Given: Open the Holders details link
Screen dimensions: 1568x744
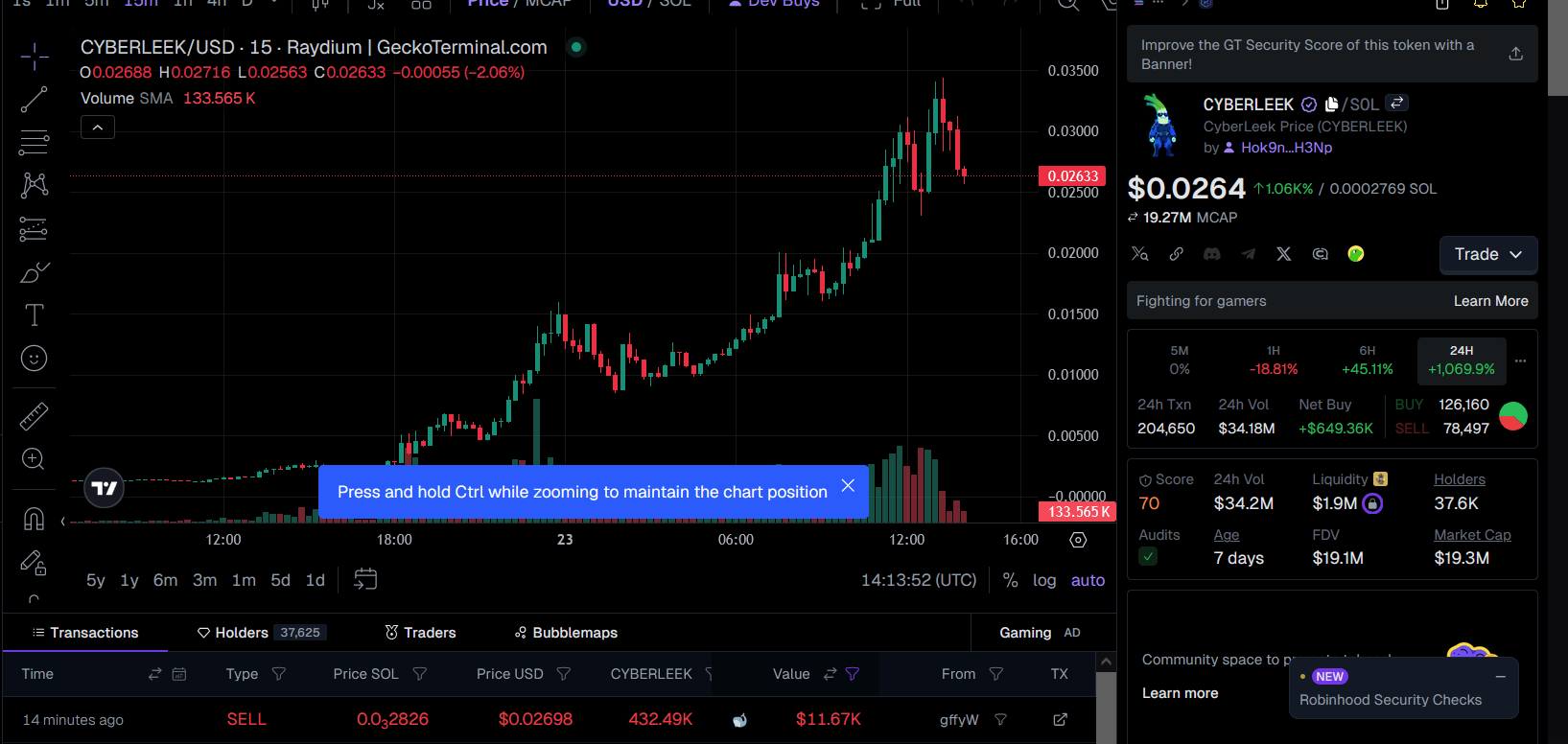Looking at the screenshot, I should (x=1460, y=479).
